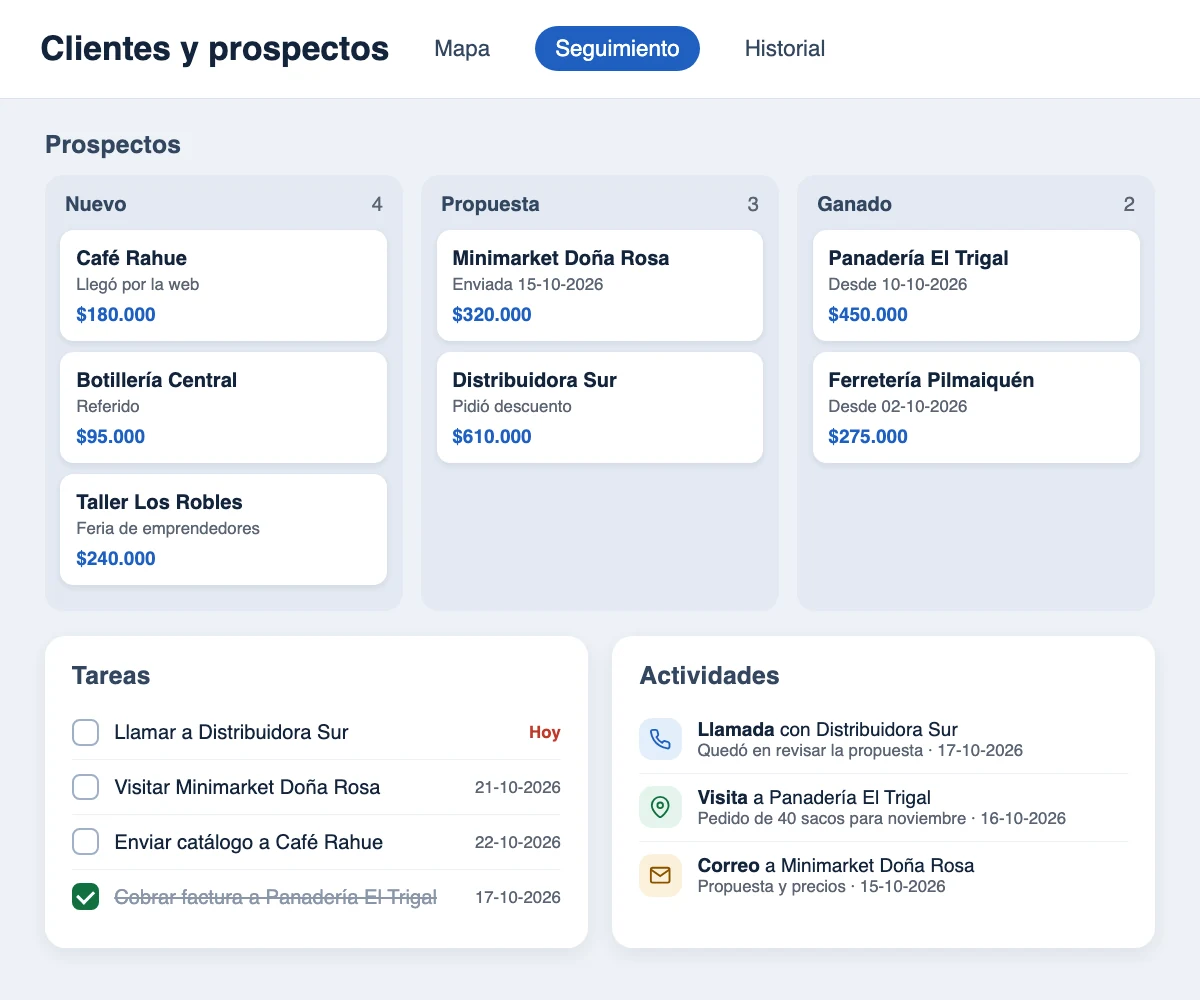Uncheck the Cobrar factura a Panadería task
Viewport: 1200px width, 1000px height.
click(86, 897)
